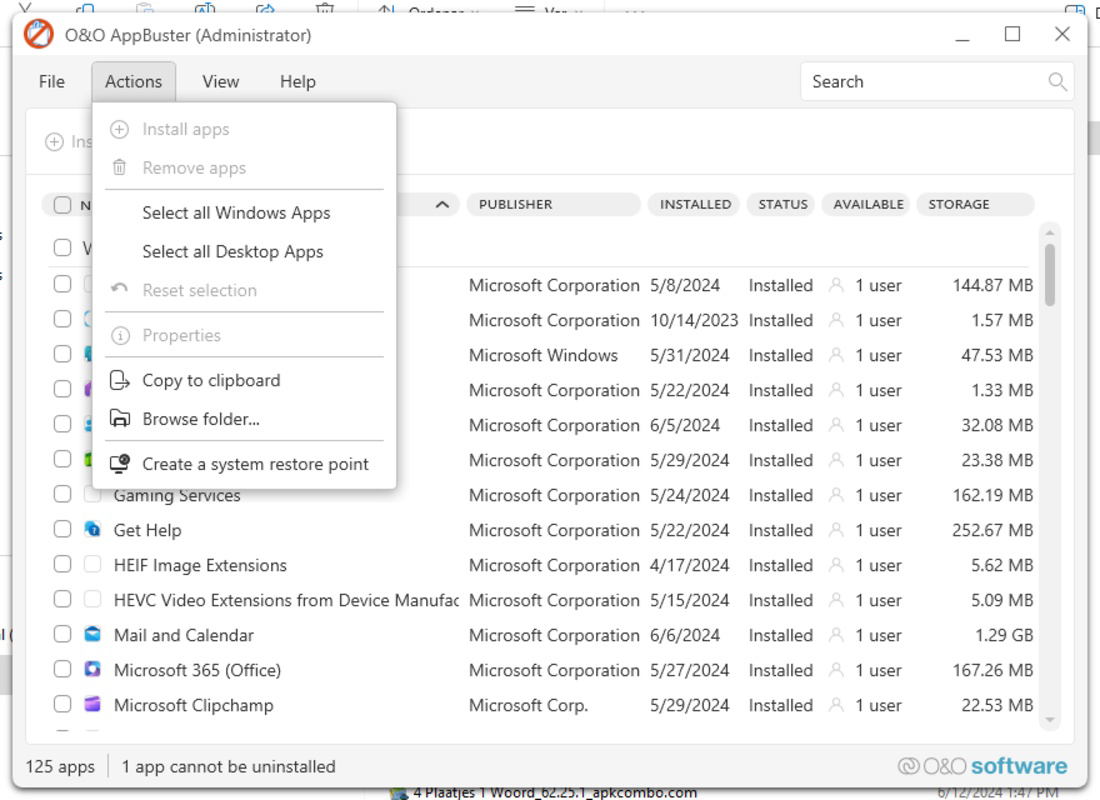1100x800 pixels.
Task: Click the Copy to clipboard icon
Action: point(120,380)
